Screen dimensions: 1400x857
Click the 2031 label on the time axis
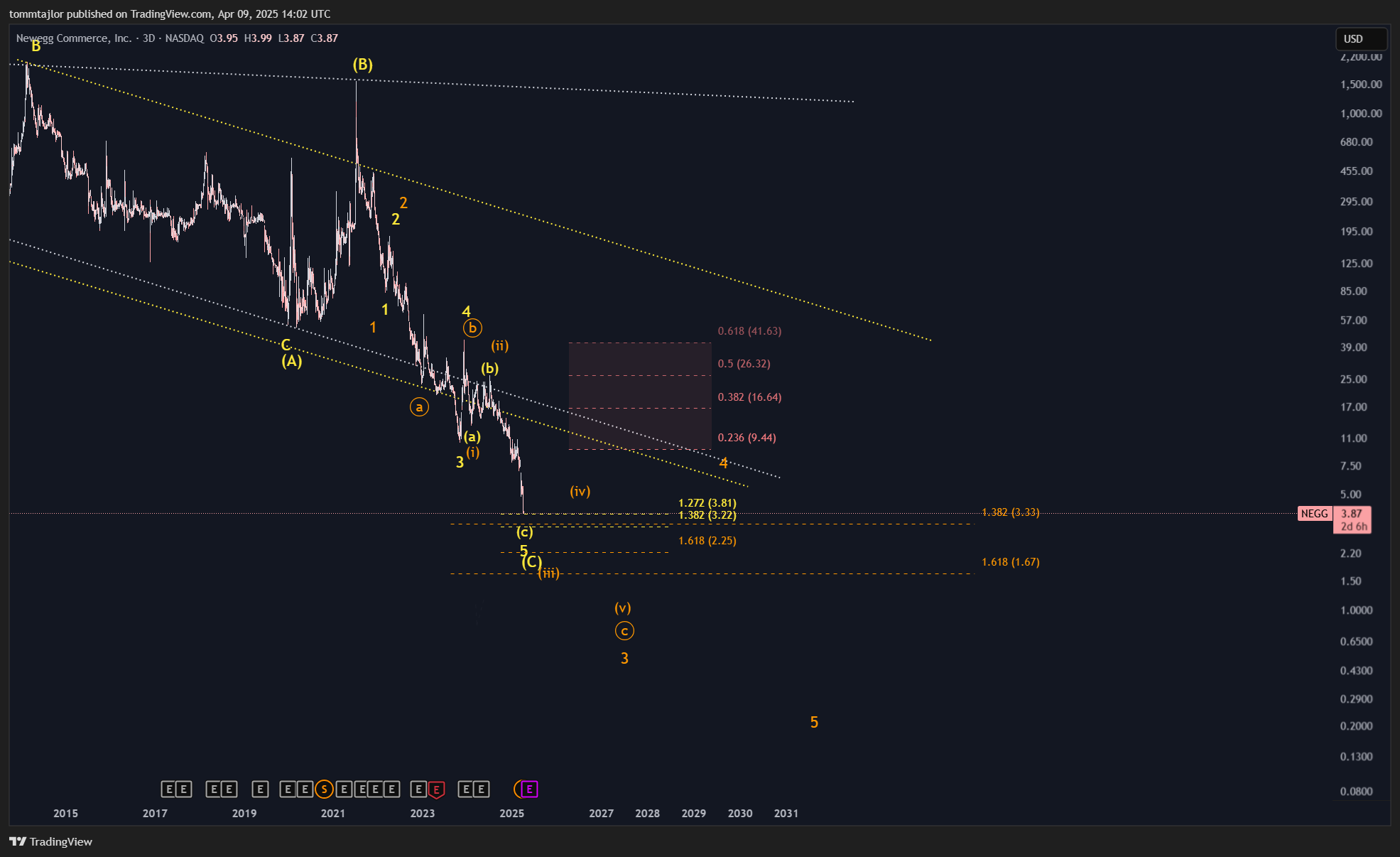786,813
